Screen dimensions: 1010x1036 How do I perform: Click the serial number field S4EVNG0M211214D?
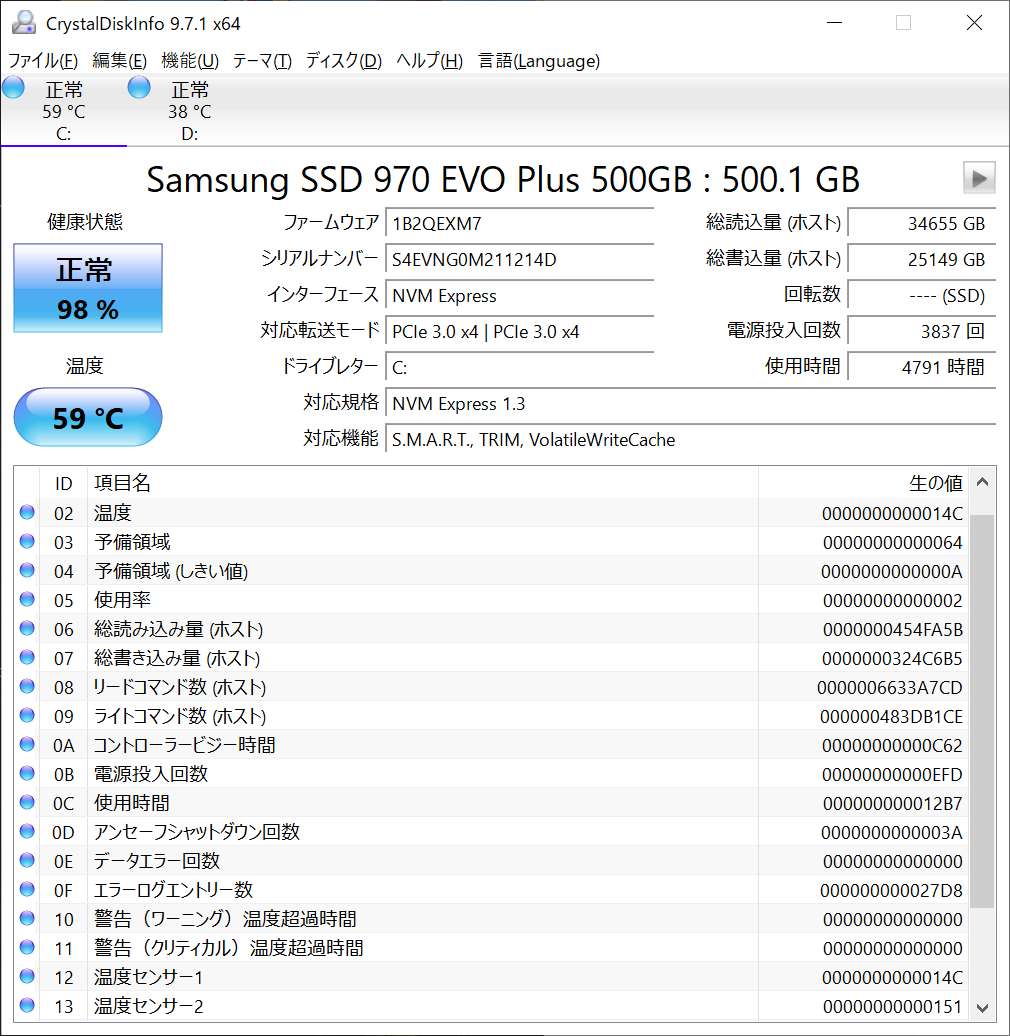click(x=519, y=259)
